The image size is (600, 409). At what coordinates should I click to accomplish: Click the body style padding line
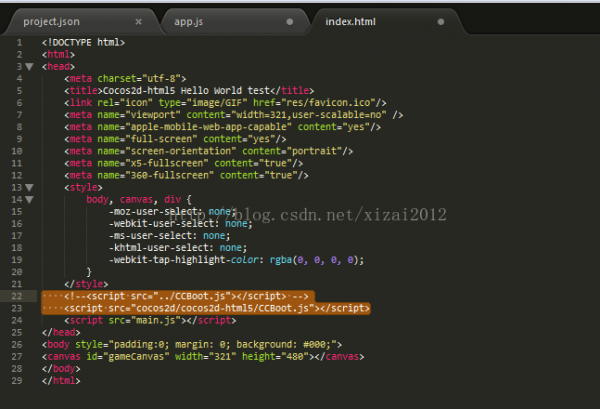192,345
